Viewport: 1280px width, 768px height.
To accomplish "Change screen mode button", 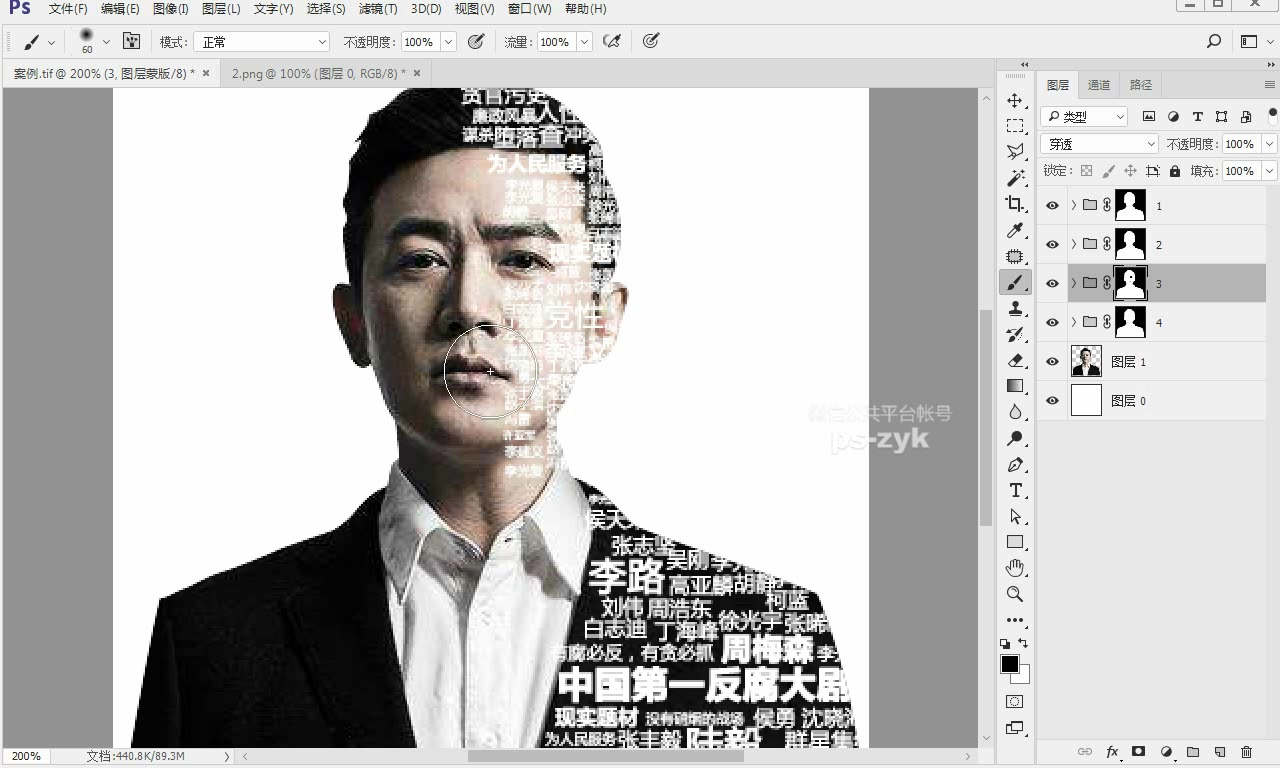I will 1015,729.
